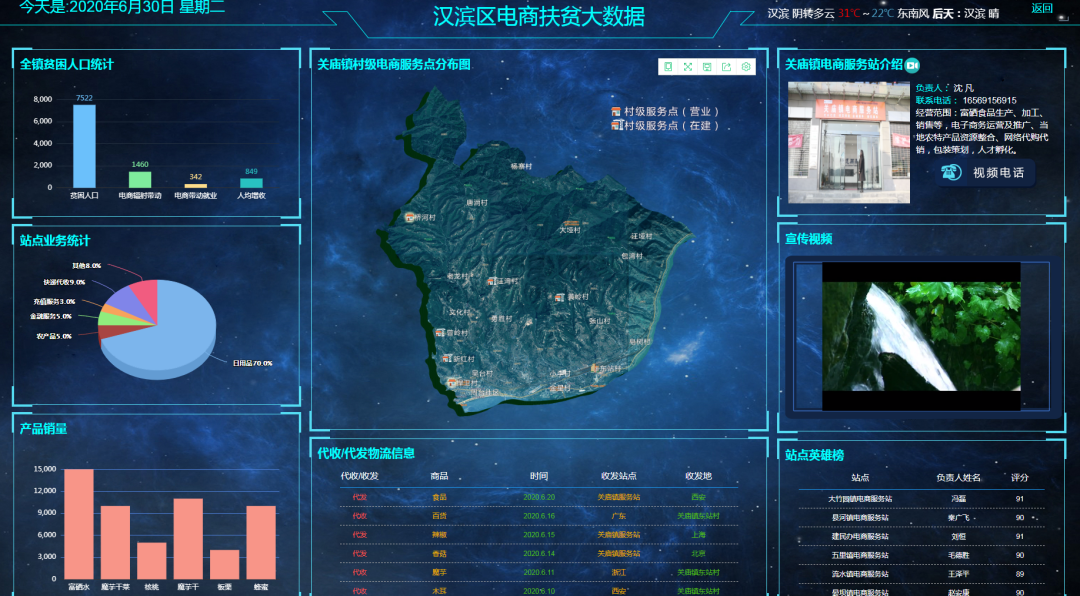Click the 评分 column header
This screenshot has height=596, width=1080.
[1019, 477]
